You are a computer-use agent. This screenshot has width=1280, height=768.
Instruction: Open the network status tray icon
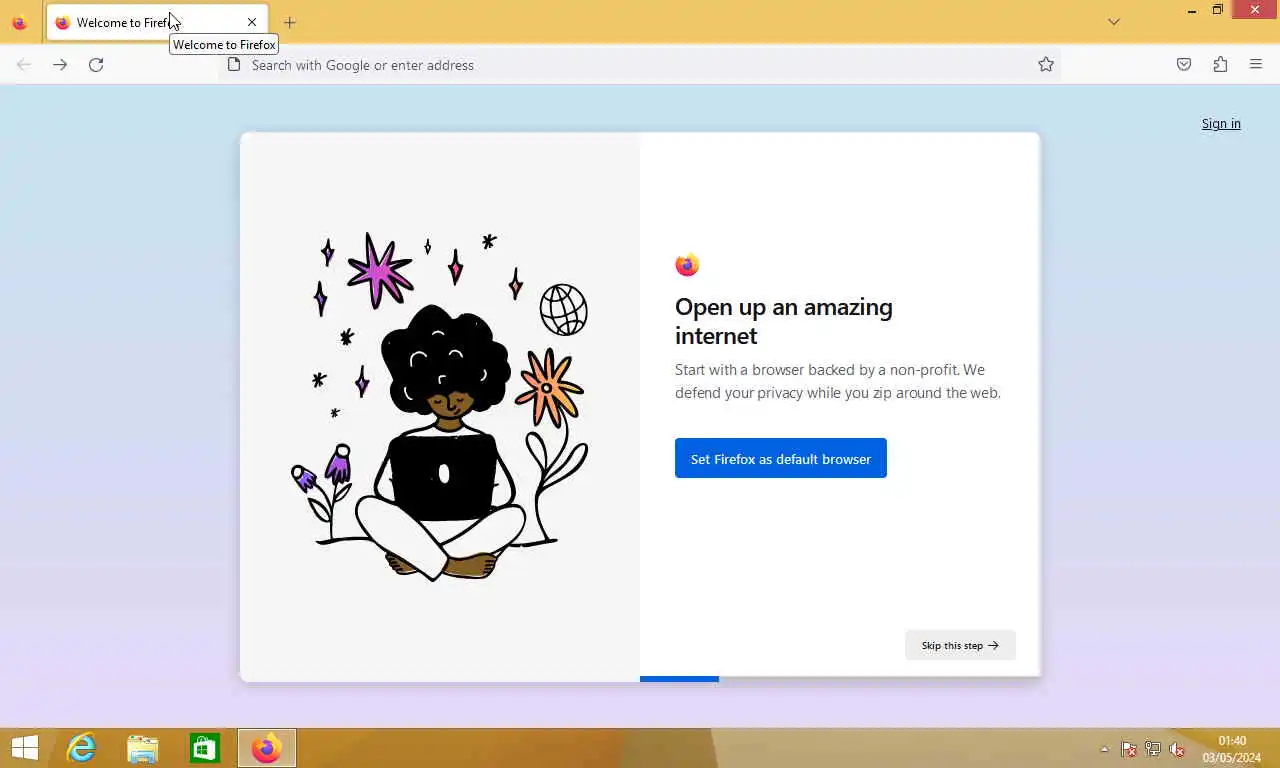[1153, 749]
